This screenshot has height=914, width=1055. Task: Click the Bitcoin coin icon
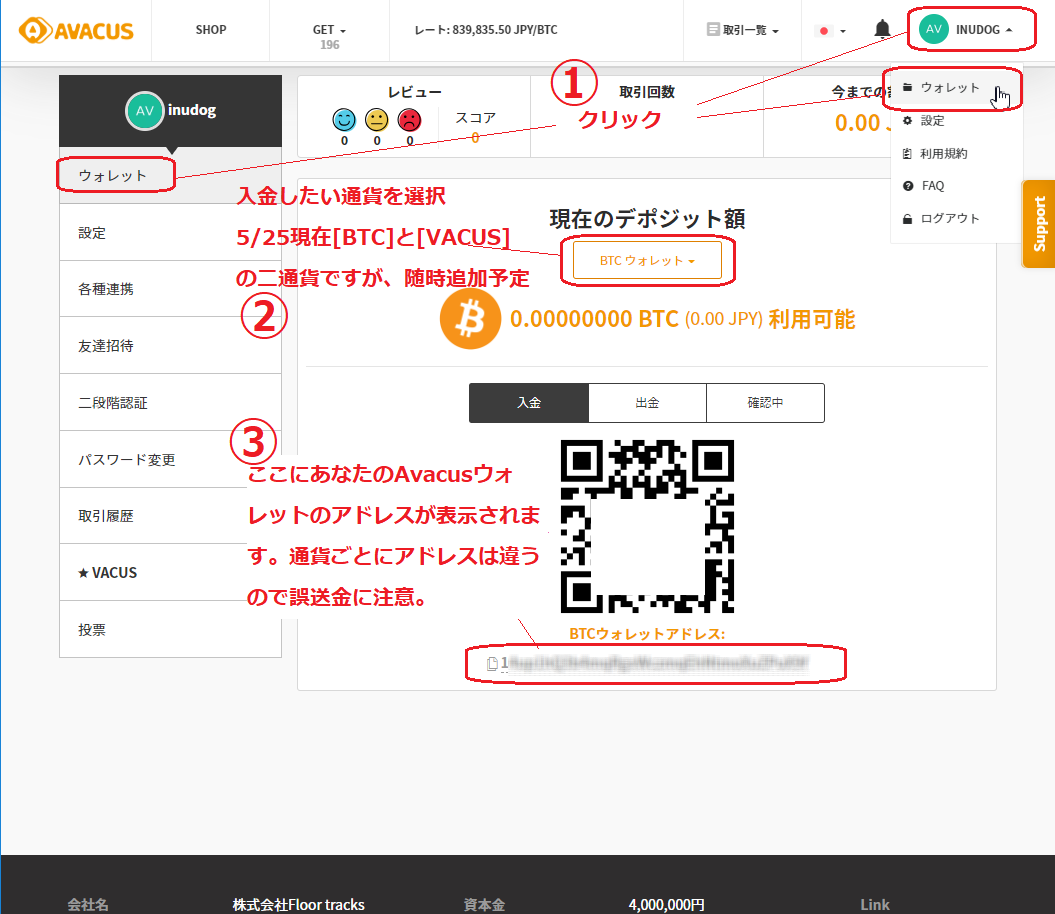click(470, 318)
